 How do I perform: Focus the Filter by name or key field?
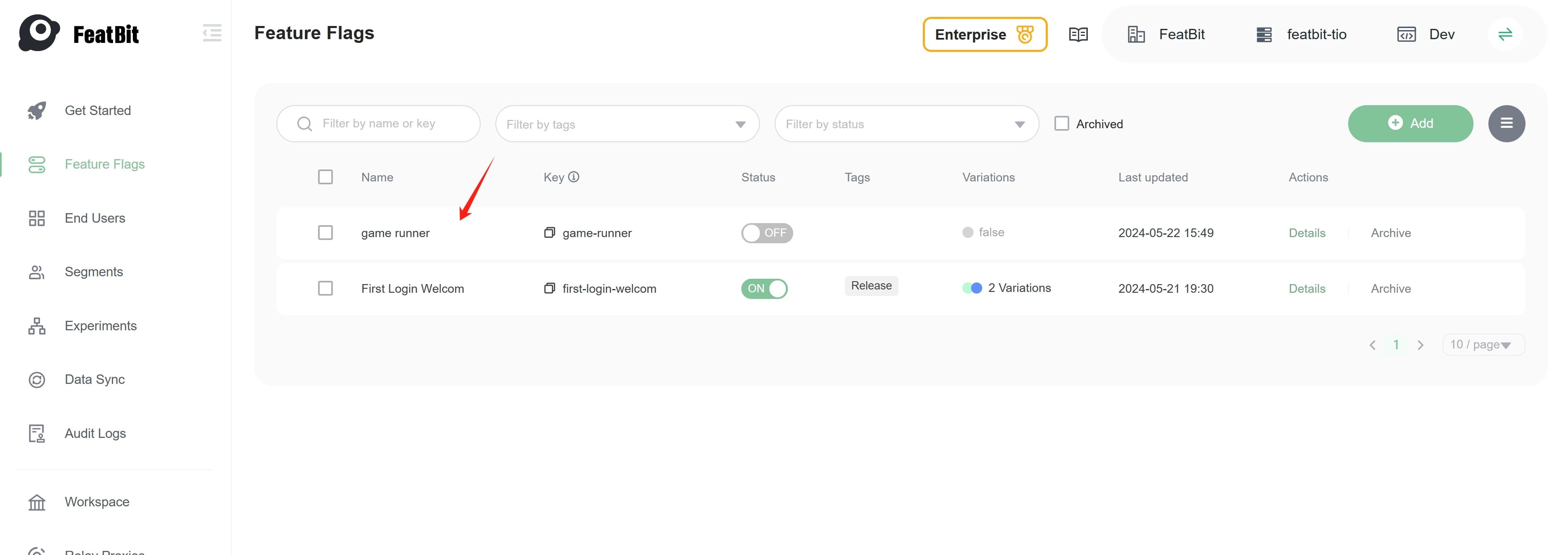click(x=389, y=124)
